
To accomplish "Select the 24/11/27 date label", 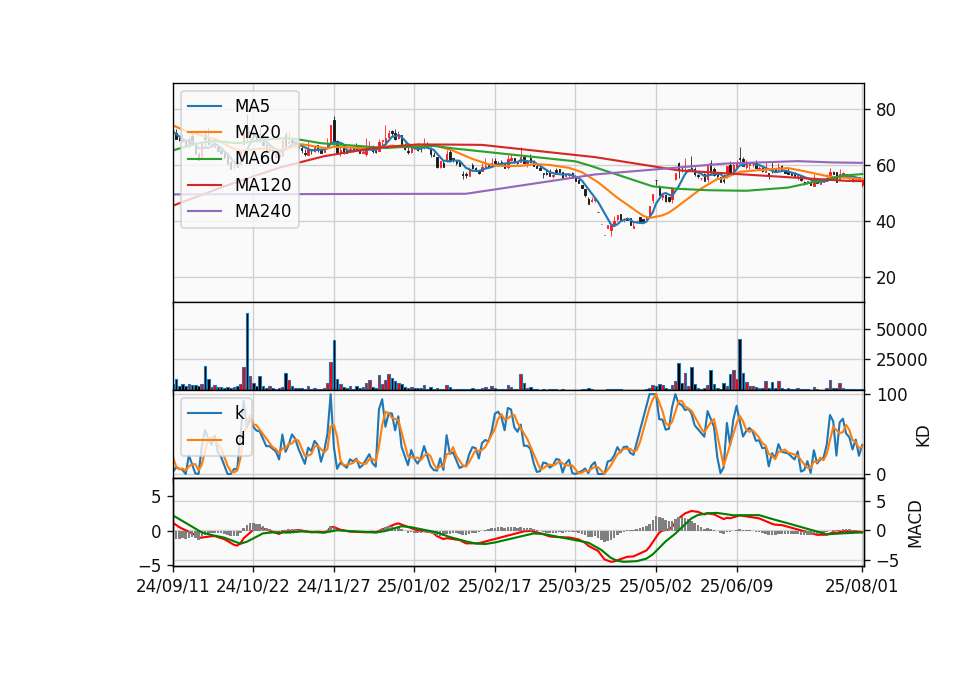I will coord(334,586).
